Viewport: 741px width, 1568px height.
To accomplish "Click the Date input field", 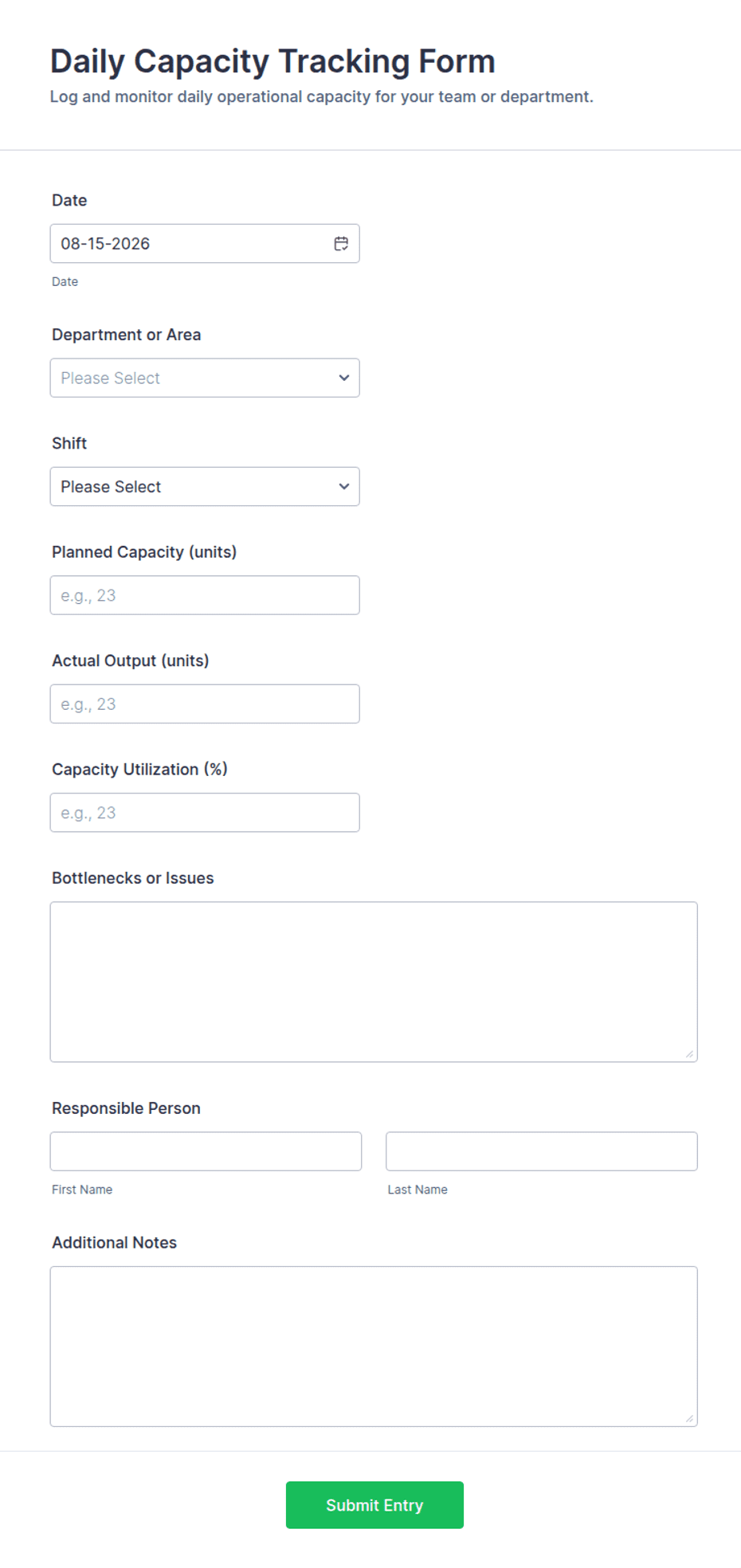I will [x=205, y=244].
